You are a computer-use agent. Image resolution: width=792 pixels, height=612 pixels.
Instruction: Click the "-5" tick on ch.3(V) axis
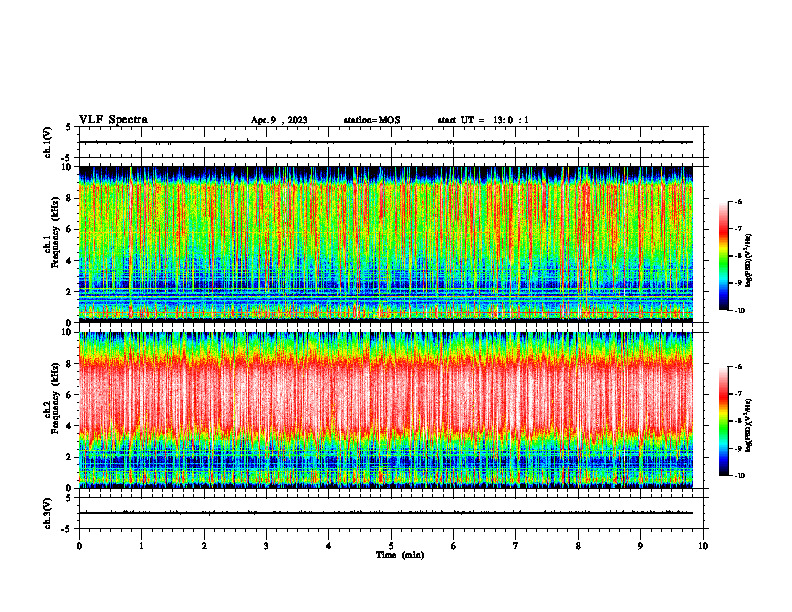[x=67, y=529]
